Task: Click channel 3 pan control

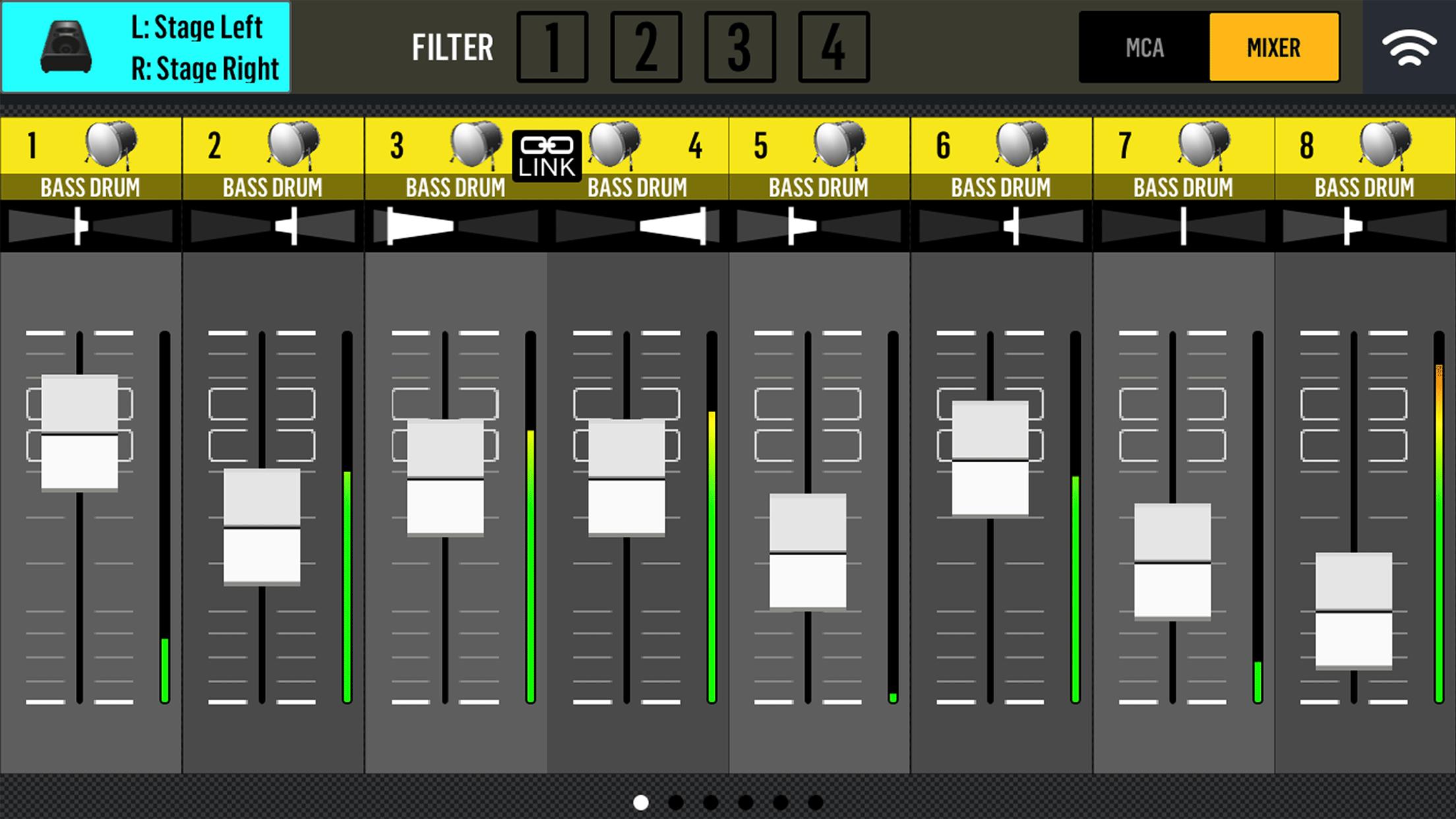Action: [455, 226]
